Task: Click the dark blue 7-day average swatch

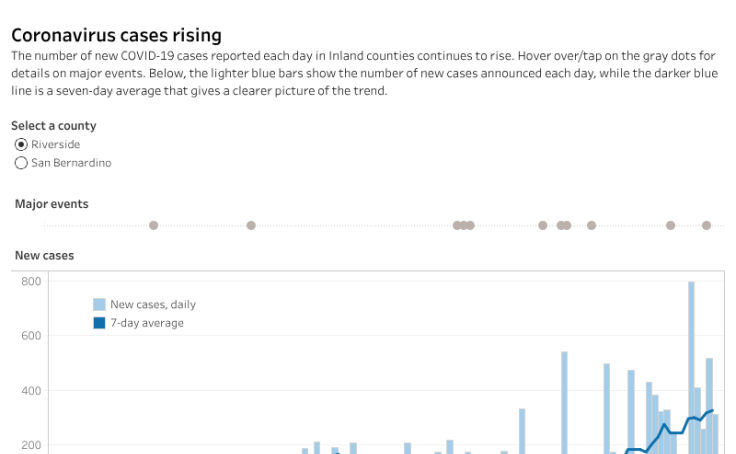Action: click(x=99, y=323)
